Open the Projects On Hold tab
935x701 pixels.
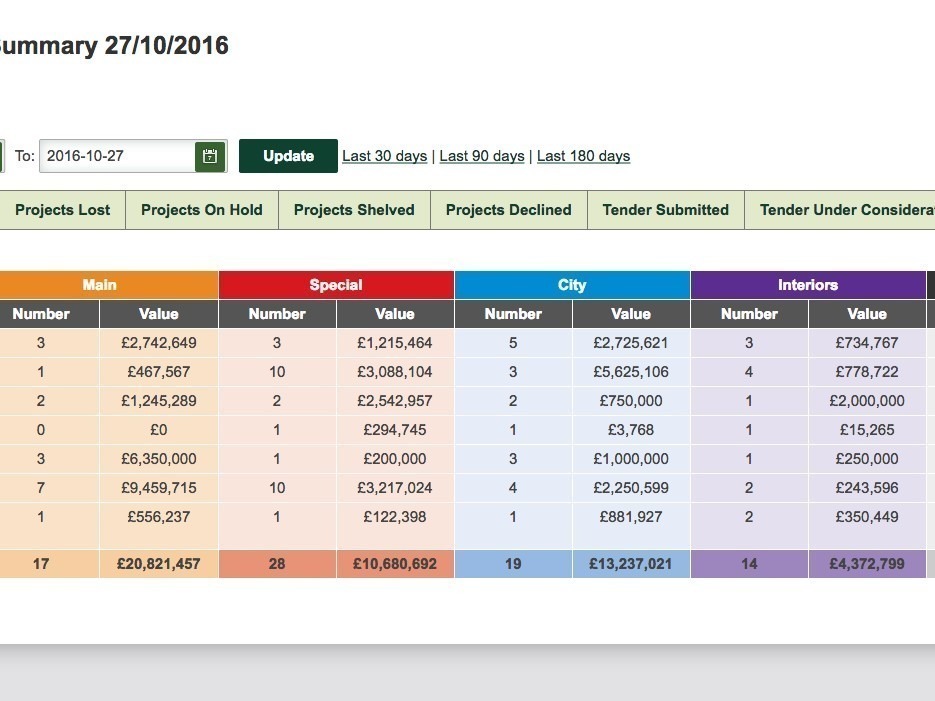click(201, 210)
